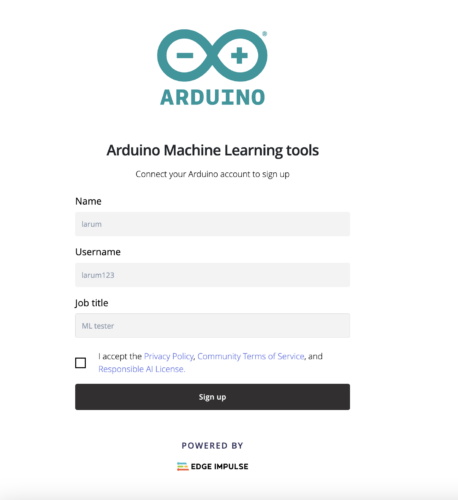Tick the accept terms checkbox
This screenshot has width=458, height=500.
point(80,363)
